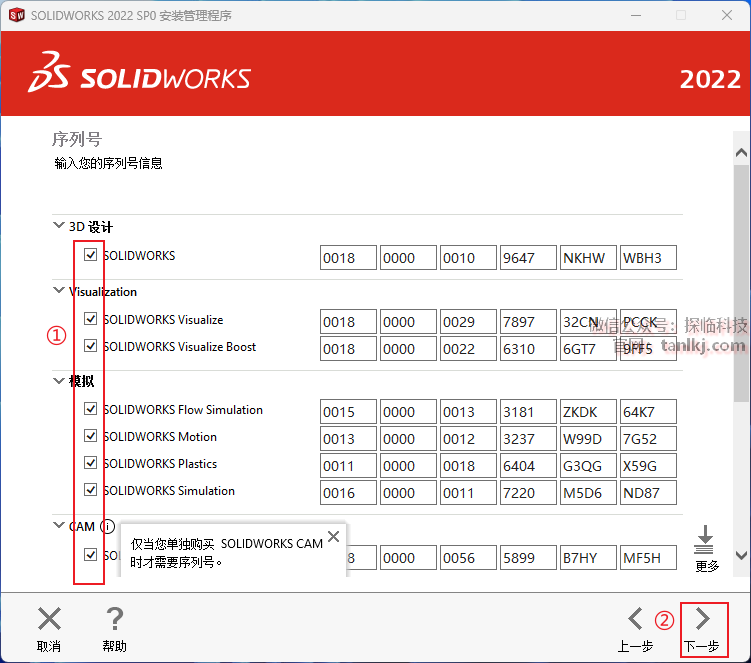751x663 pixels.
Task: Proceed with the next step arrow
Action: point(703,619)
